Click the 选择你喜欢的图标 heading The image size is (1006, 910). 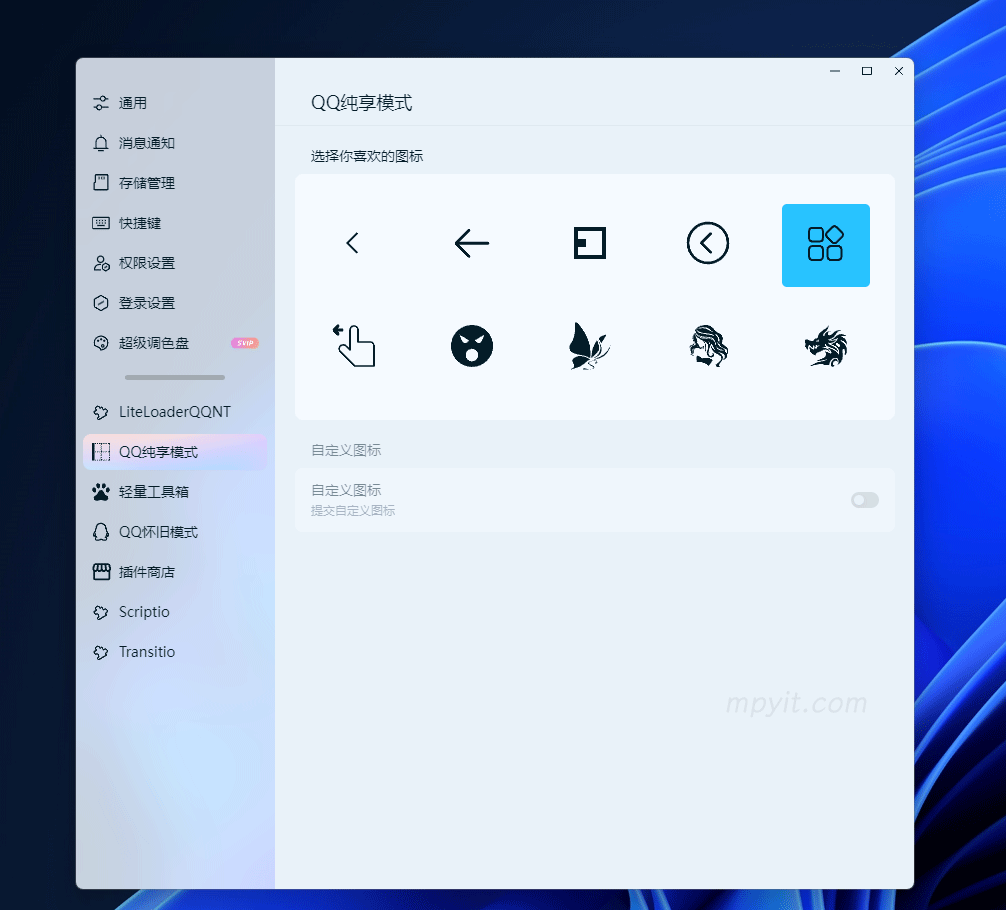(x=367, y=156)
